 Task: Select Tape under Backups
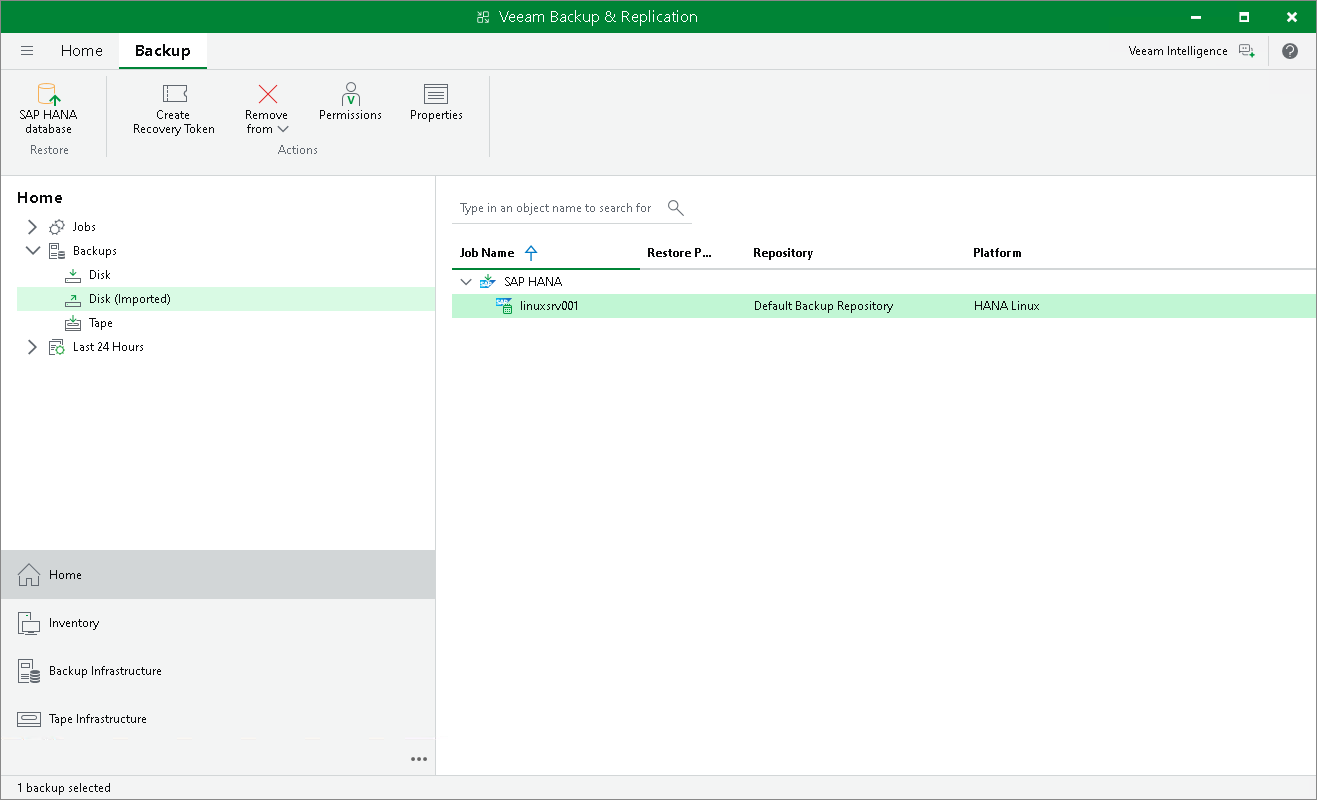[x=101, y=323]
